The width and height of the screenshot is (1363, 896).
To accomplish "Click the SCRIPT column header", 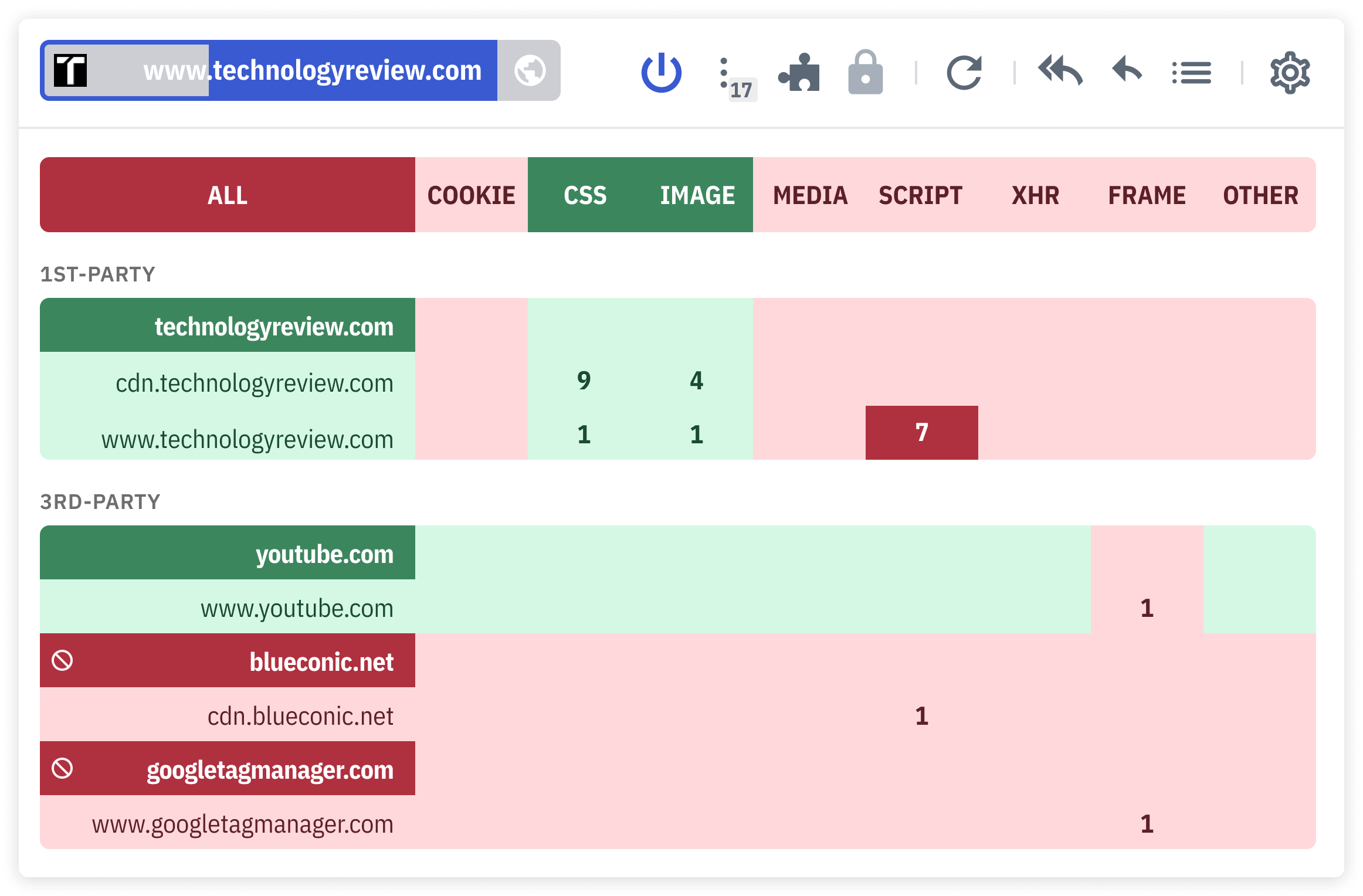I will (920, 195).
